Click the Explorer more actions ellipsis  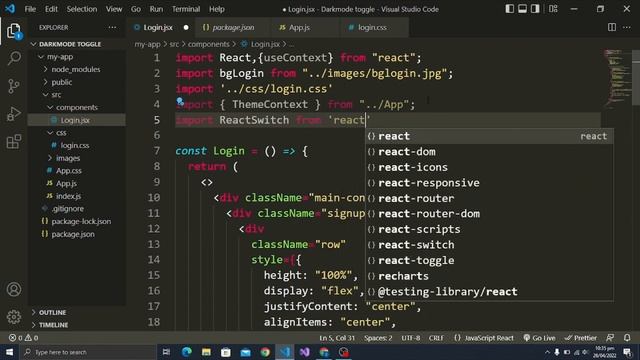coord(112,27)
